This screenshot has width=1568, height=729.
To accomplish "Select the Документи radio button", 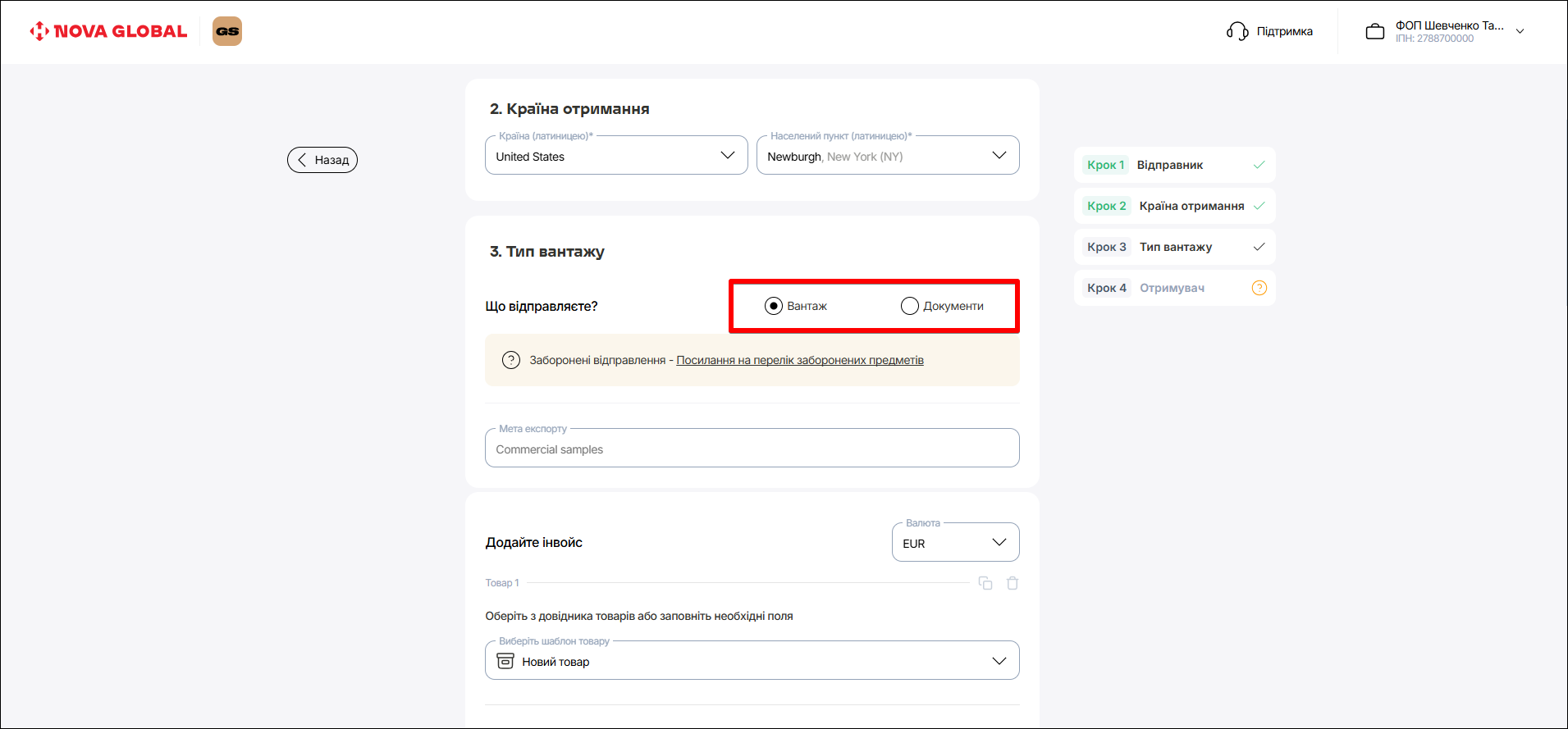I will 910,306.
